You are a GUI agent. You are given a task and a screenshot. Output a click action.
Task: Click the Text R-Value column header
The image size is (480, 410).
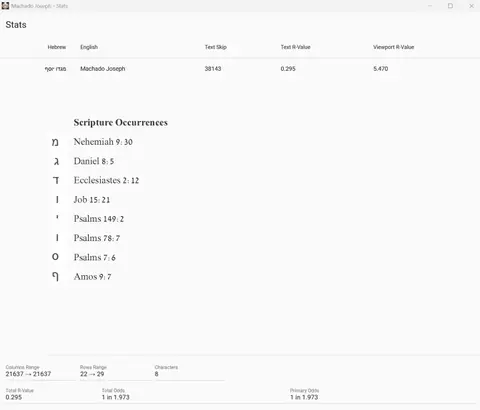[x=295, y=47]
